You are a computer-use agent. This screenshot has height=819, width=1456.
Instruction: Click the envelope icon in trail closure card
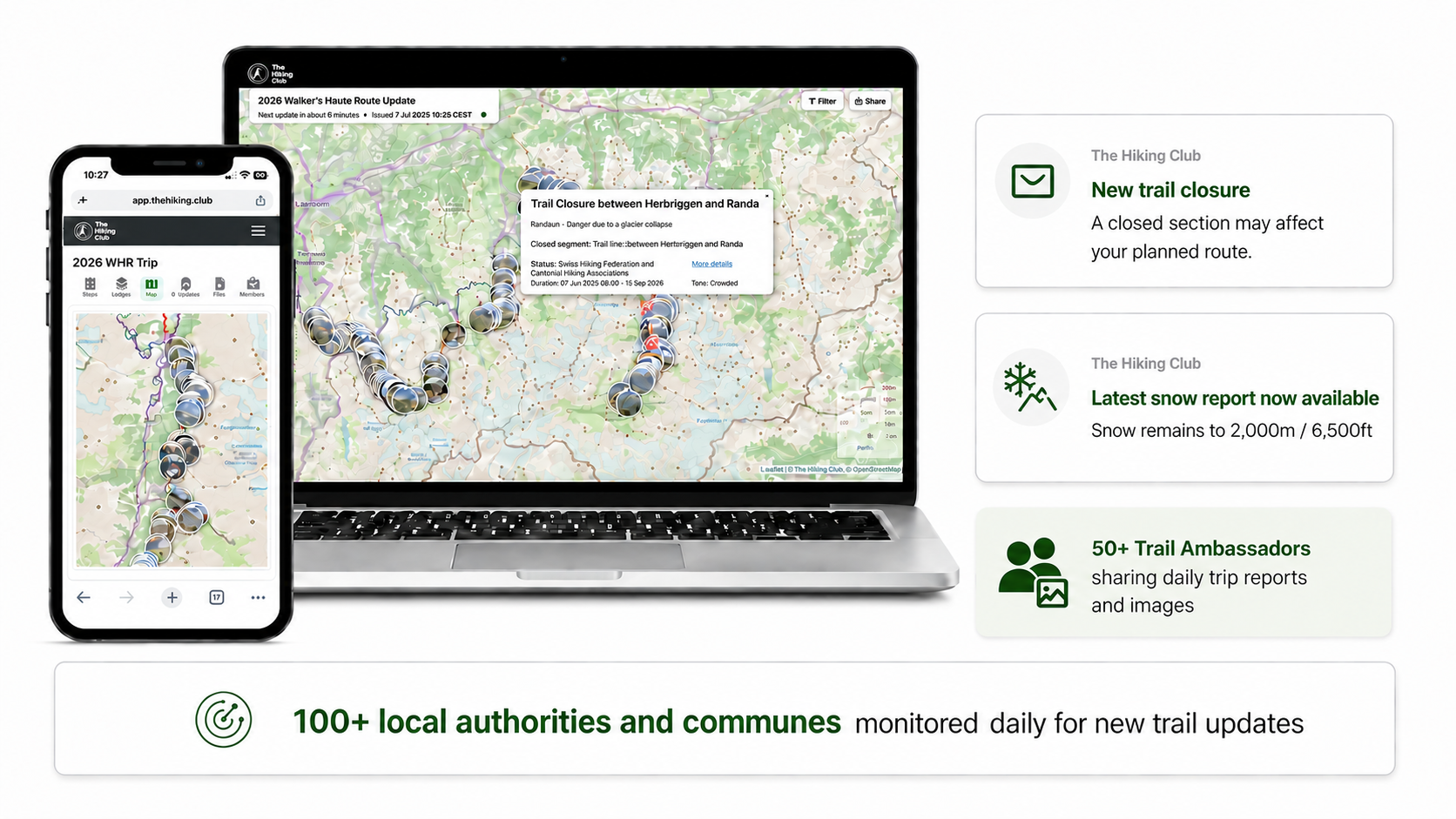[x=1033, y=181]
